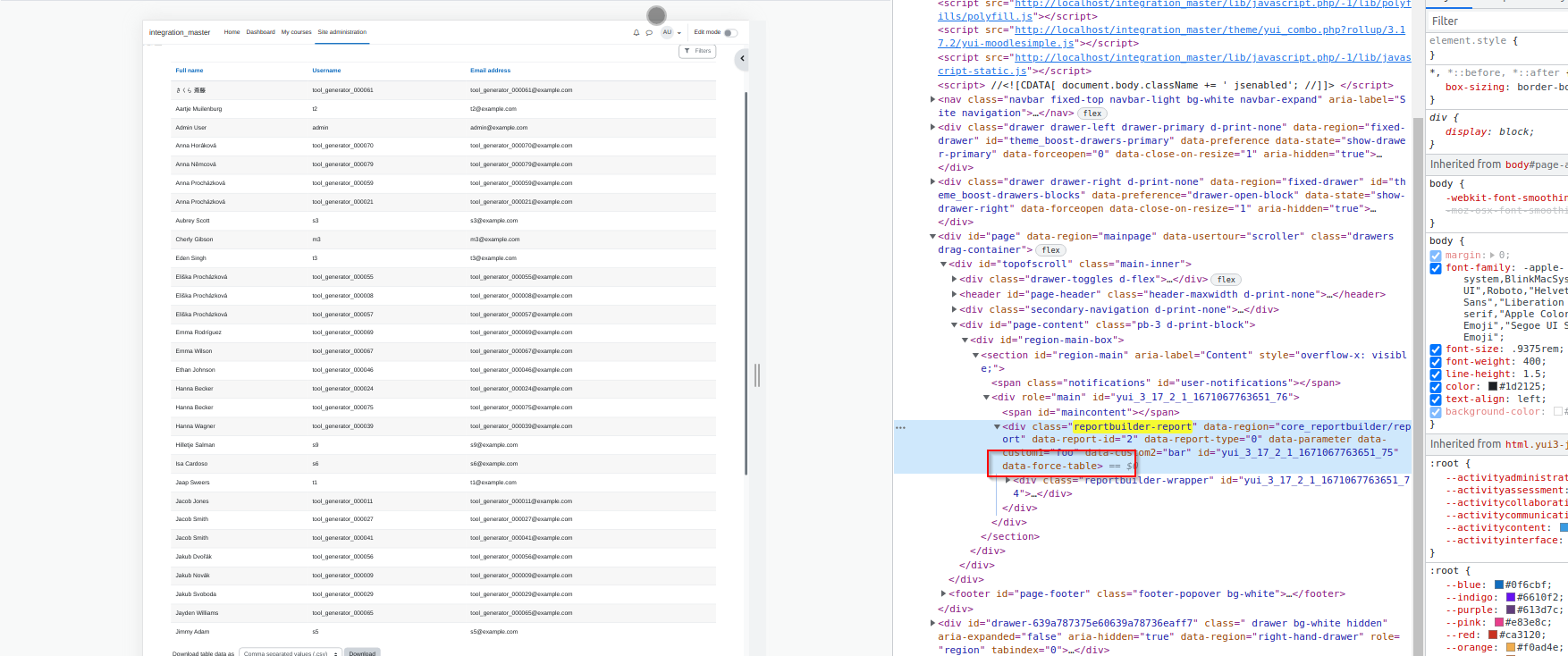Open the --red #ca3120 color swatch

tap(1493, 635)
